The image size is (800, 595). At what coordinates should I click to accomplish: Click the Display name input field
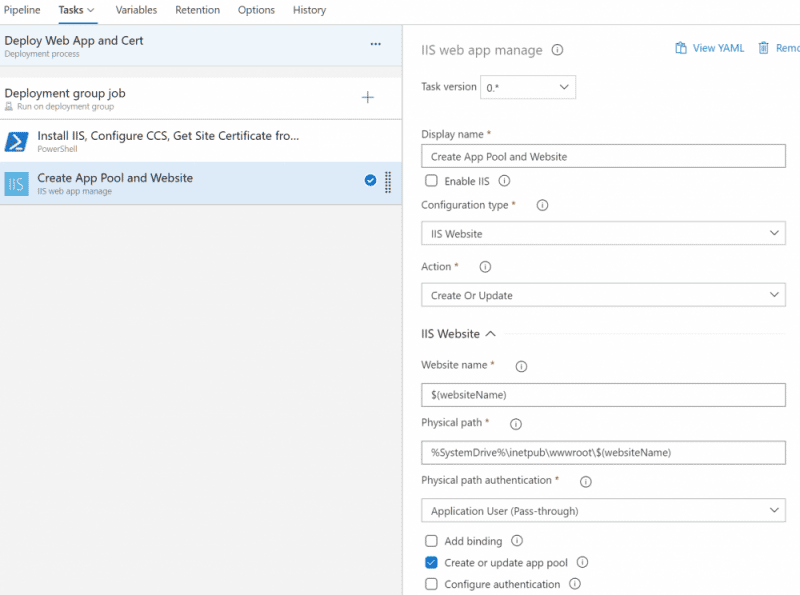603,156
